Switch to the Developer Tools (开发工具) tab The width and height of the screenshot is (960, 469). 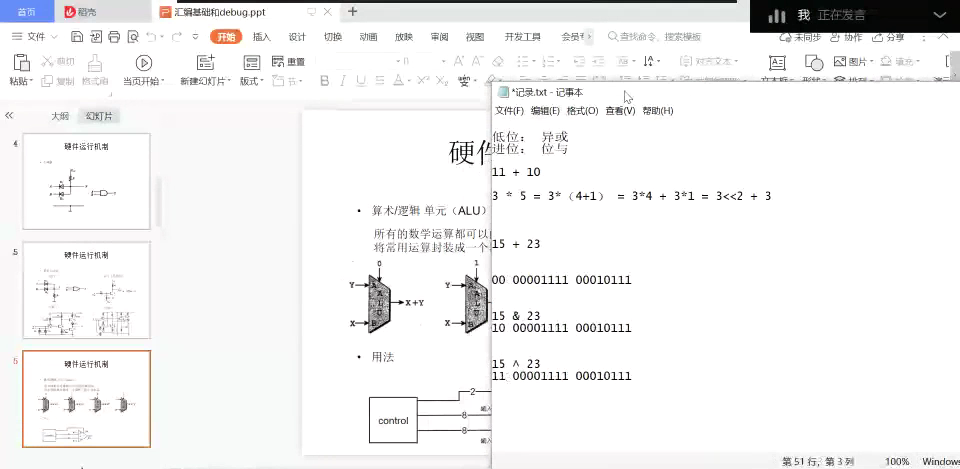pyautogui.click(x=522, y=37)
